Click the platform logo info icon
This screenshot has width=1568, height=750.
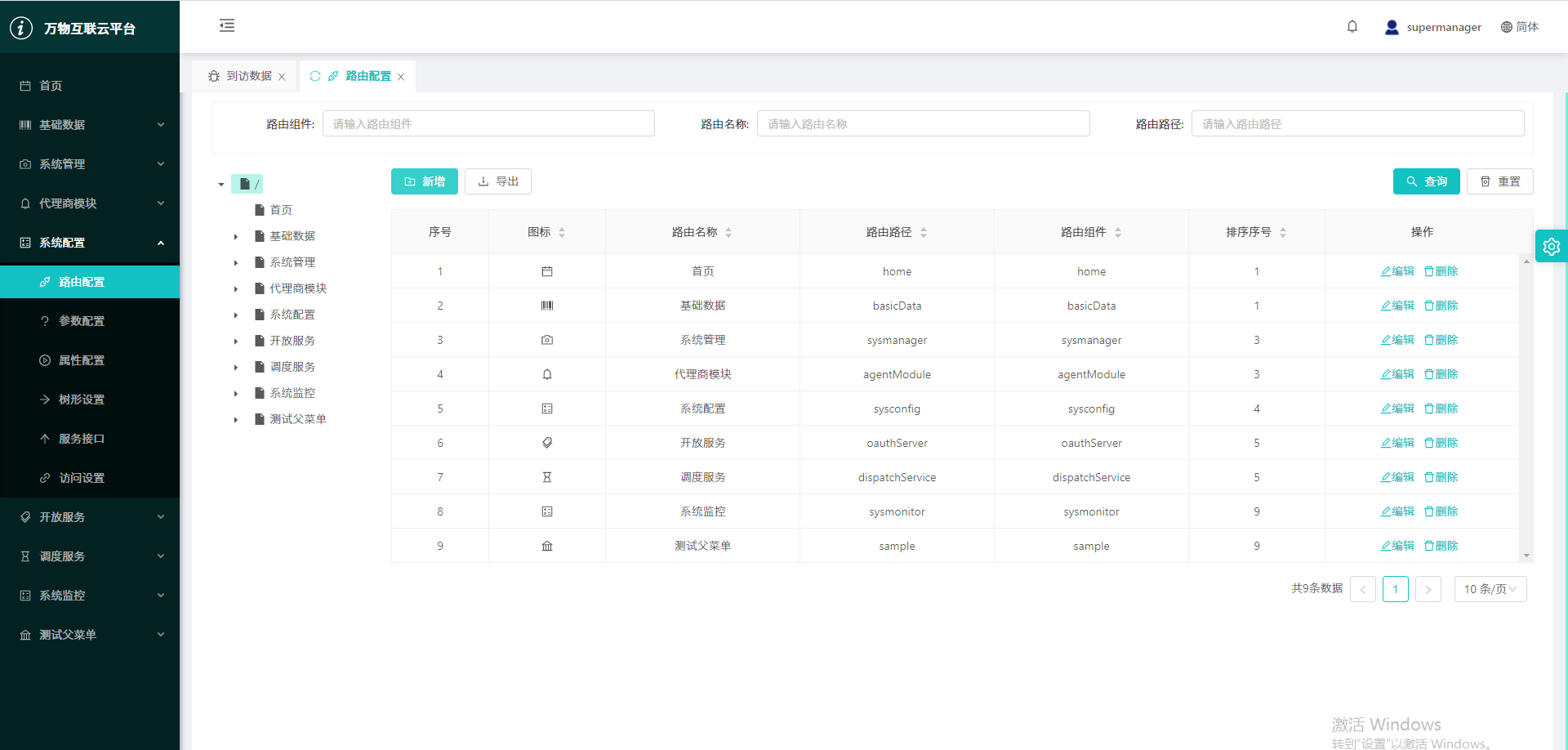point(21,28)
